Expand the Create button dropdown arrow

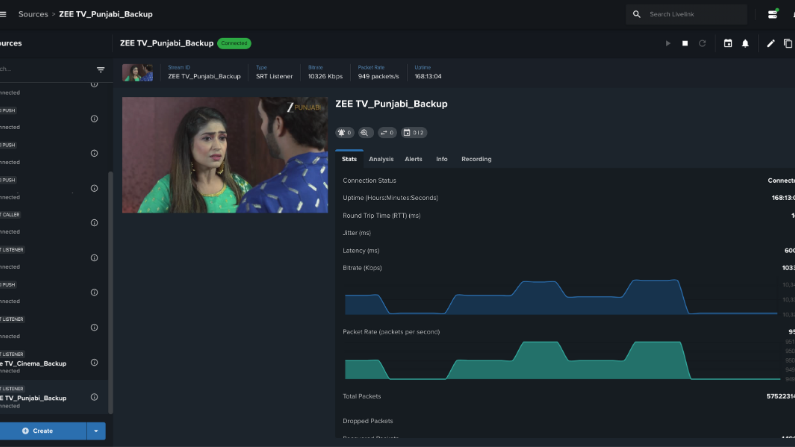coord(96,431)
